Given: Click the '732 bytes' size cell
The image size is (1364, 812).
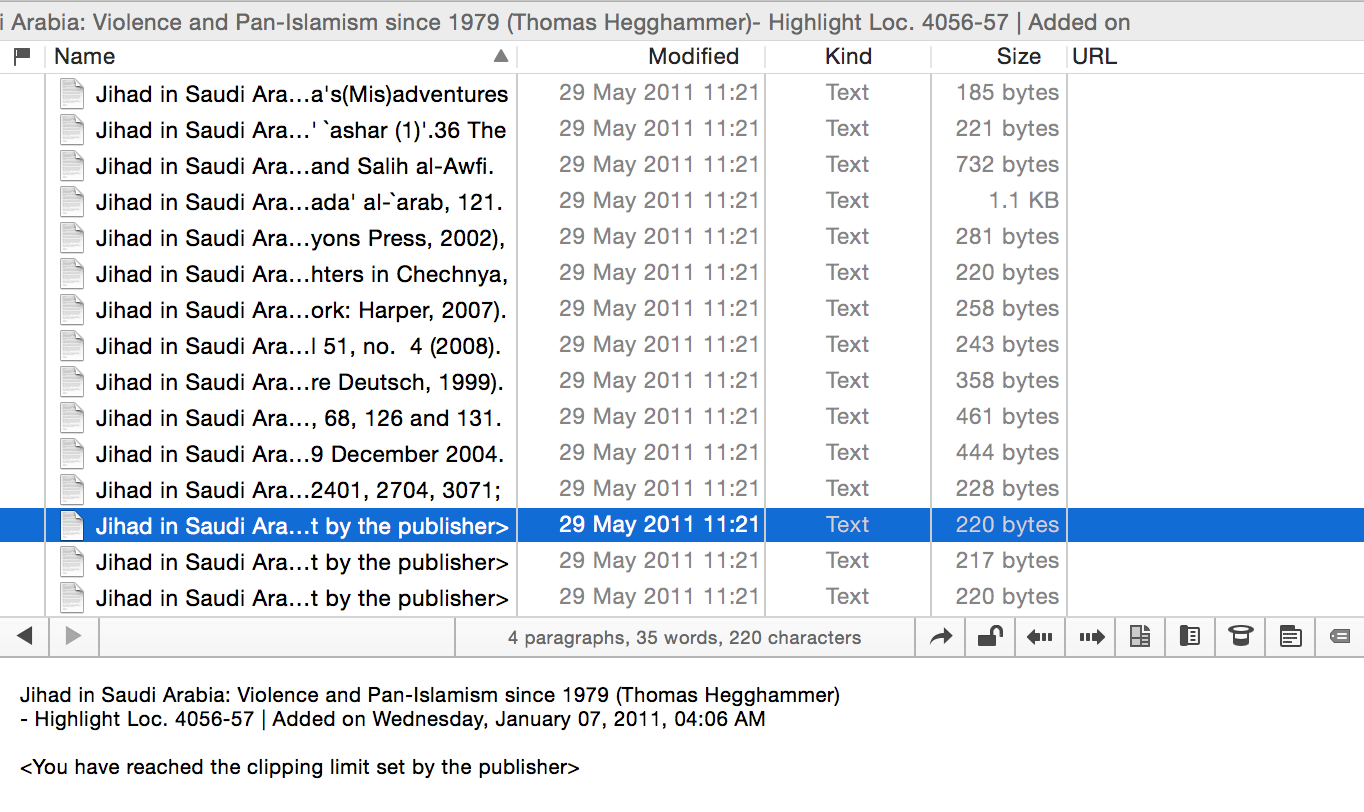Looking at the screenshot, I should 1007,165.
